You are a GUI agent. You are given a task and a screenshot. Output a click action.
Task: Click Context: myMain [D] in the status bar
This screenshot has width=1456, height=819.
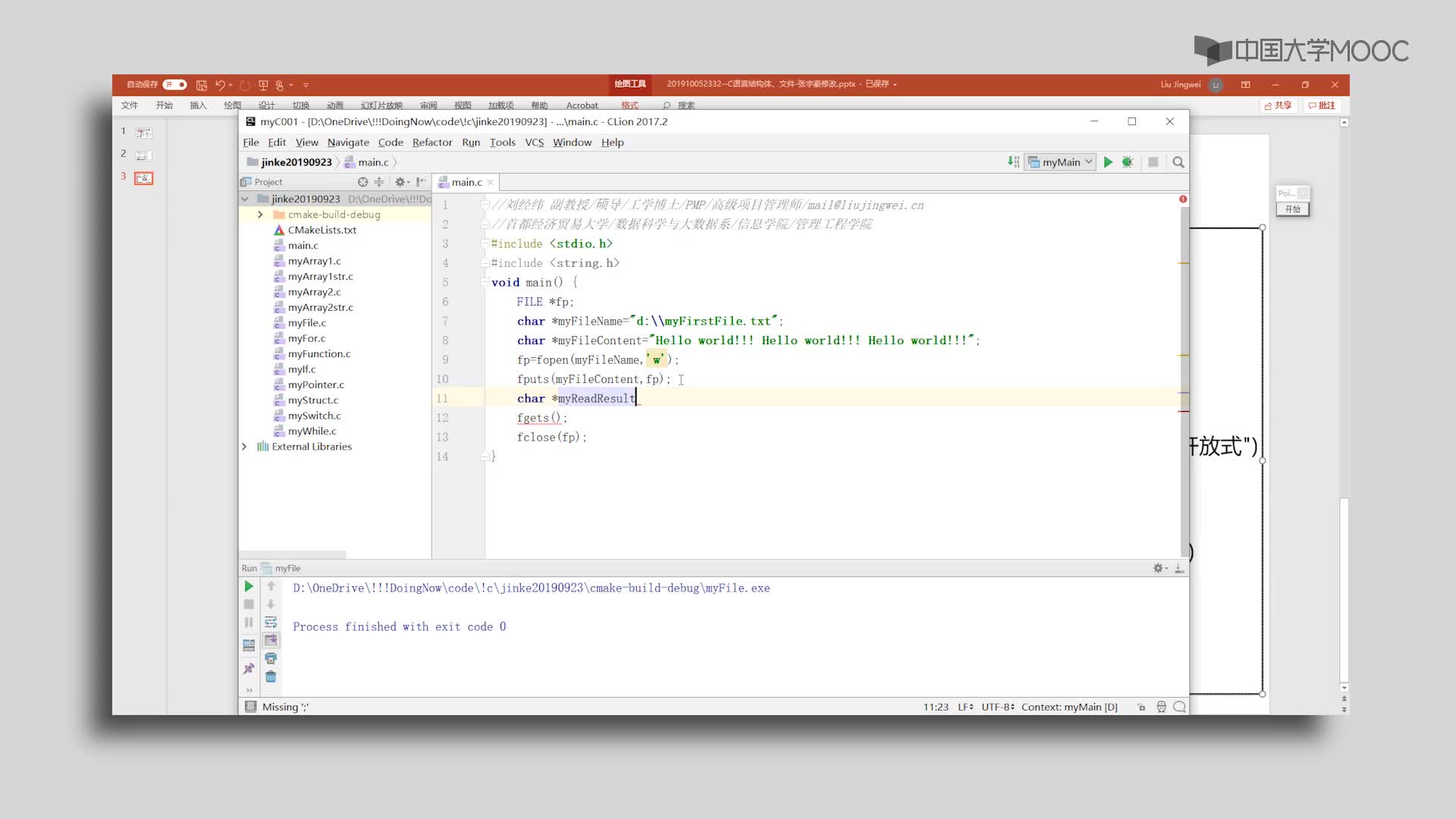(x=1069, y=707)
